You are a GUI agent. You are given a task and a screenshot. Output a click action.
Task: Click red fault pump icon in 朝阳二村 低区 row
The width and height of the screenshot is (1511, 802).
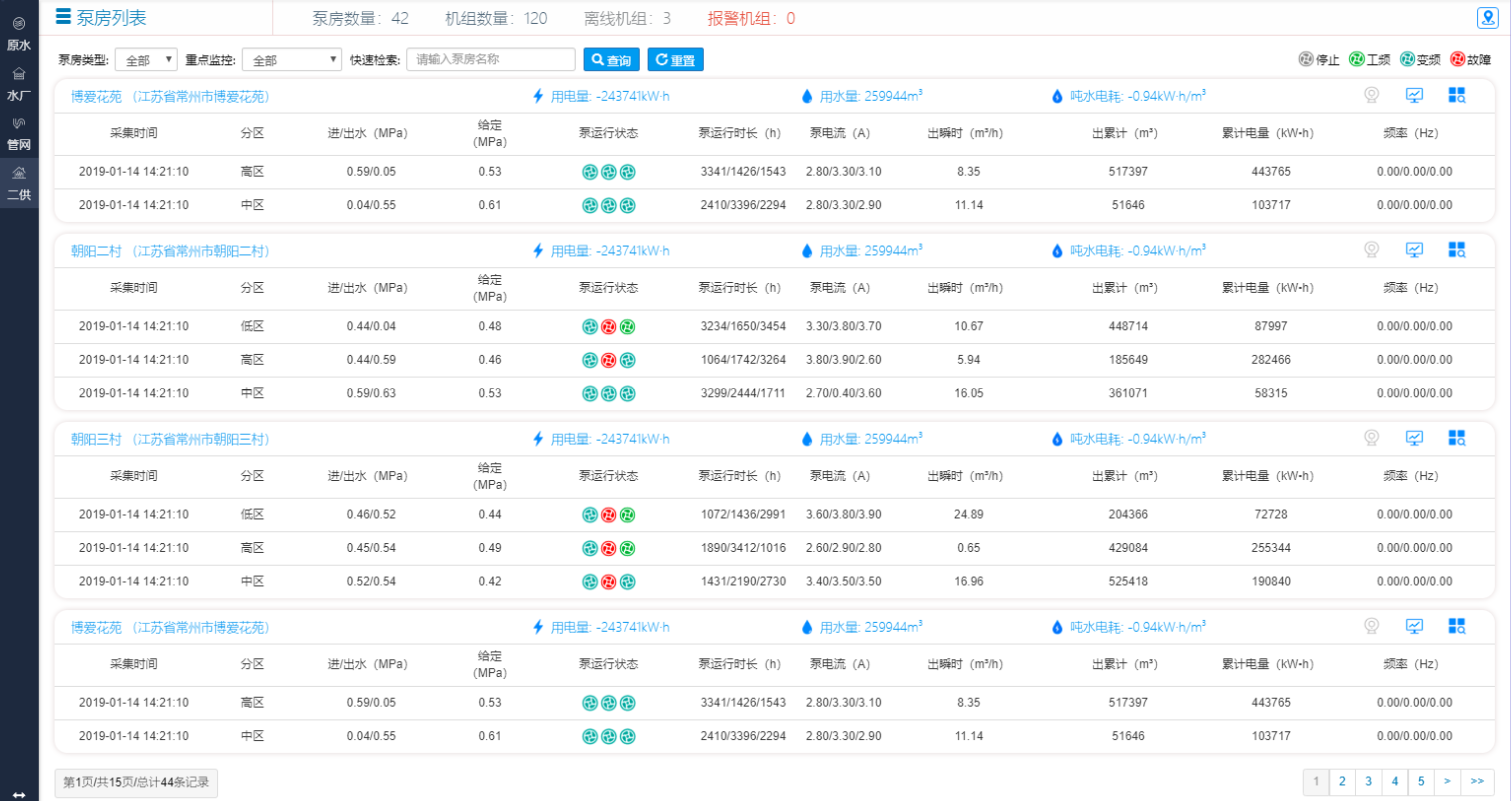608,327
